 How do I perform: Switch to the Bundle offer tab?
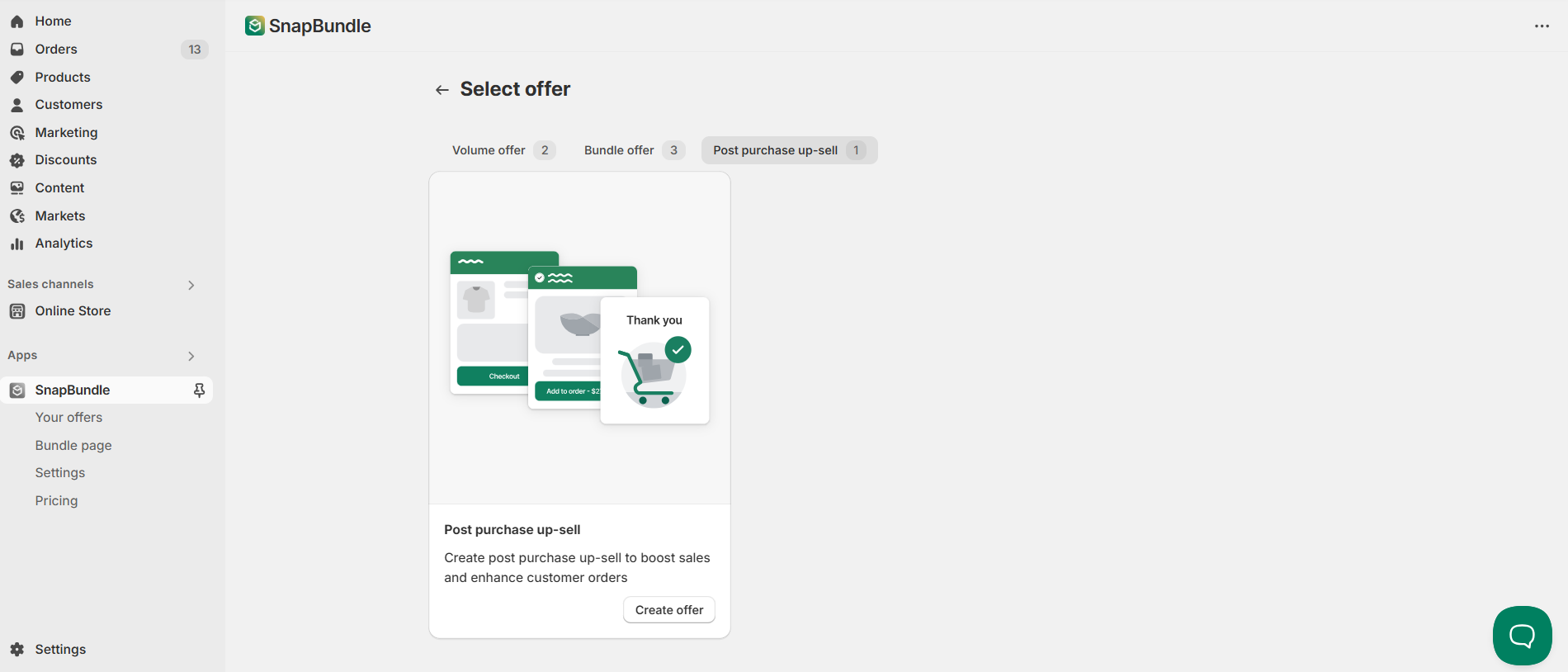click(x=634, y=150)
